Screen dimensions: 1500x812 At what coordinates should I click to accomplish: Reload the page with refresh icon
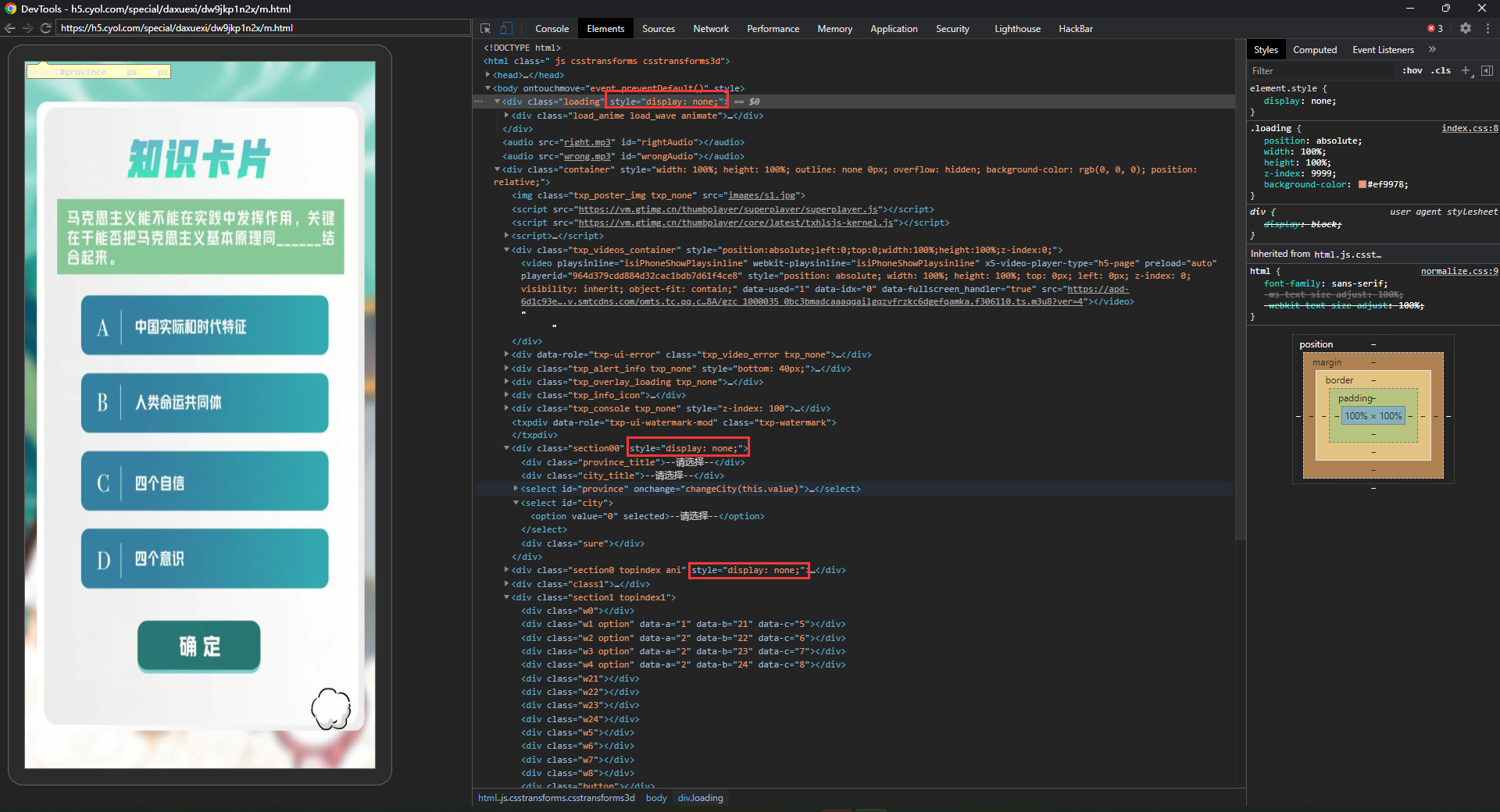(x=45, y=27)
